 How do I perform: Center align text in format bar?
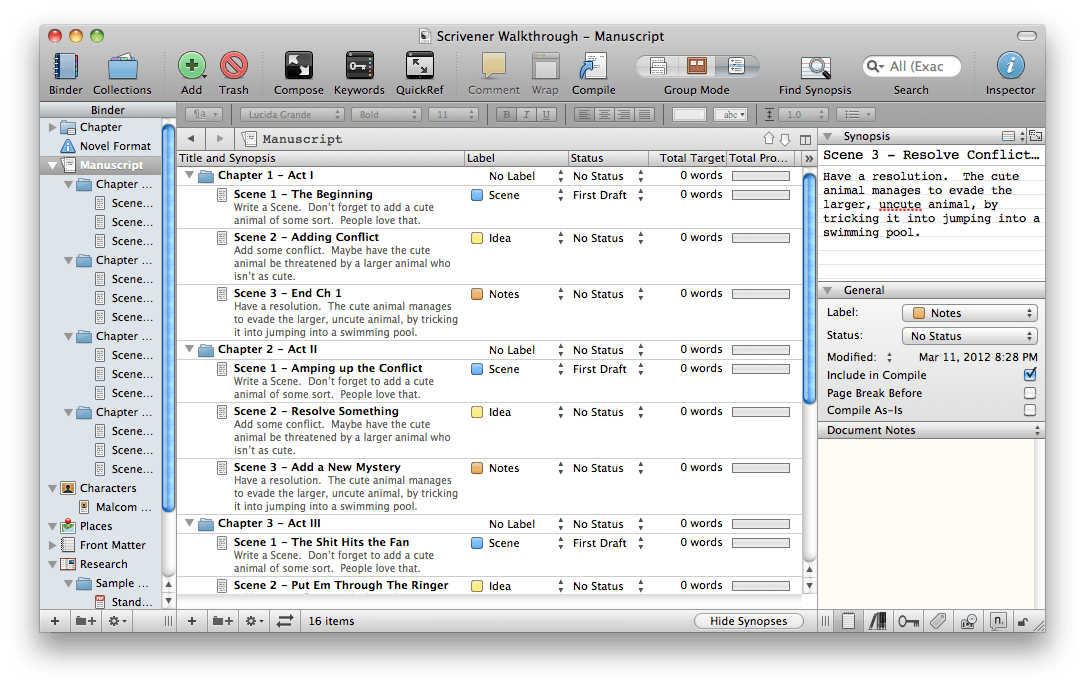point(604,115)
